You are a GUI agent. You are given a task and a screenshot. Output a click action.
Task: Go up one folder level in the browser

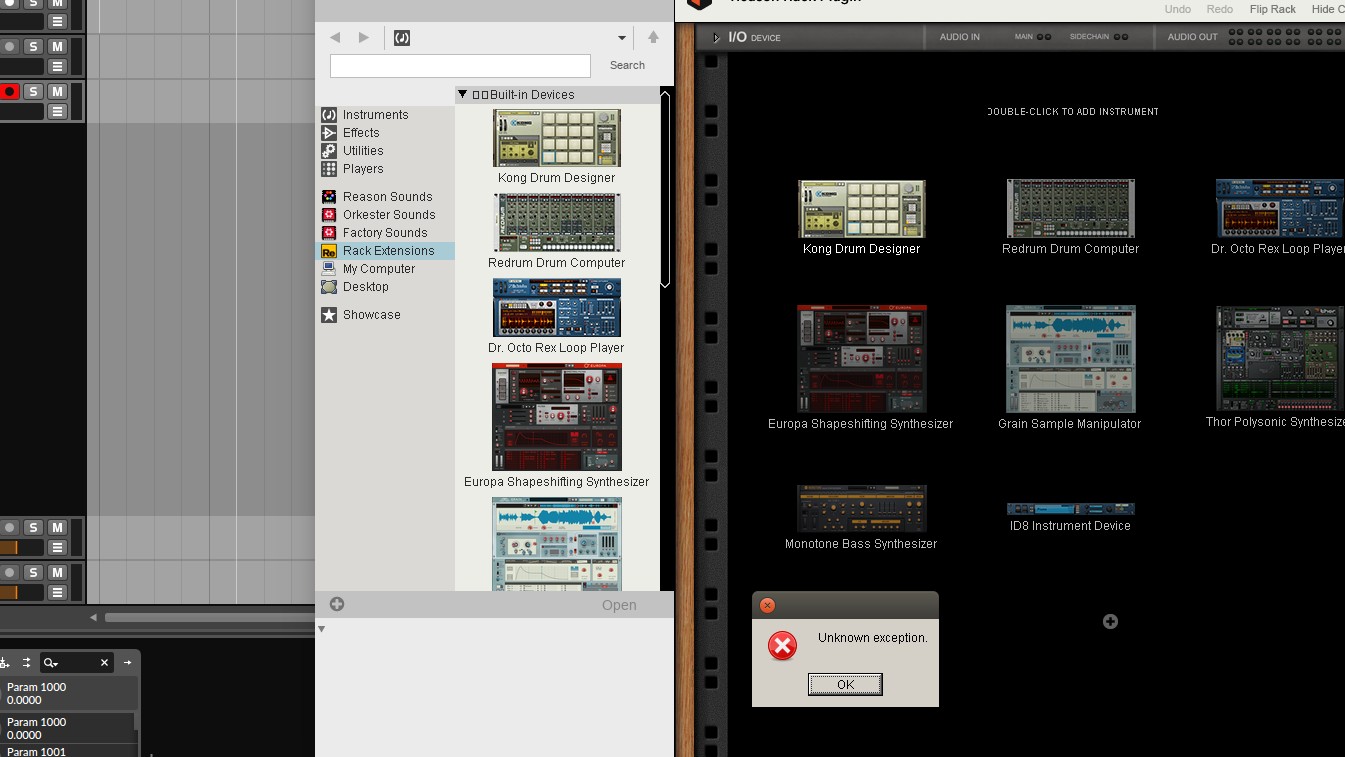[653, 37]
